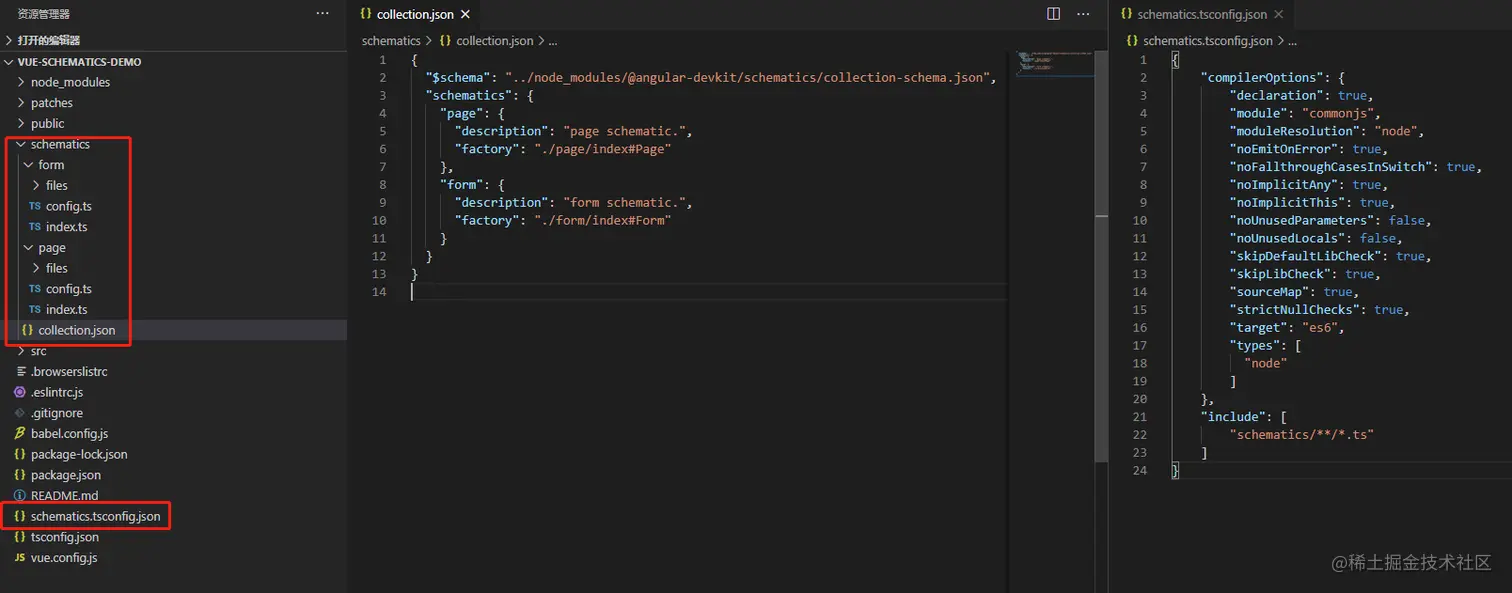The image size is (1512, 593).
Task: Open config.ts in the page folder
Action: tap(68, 289)
